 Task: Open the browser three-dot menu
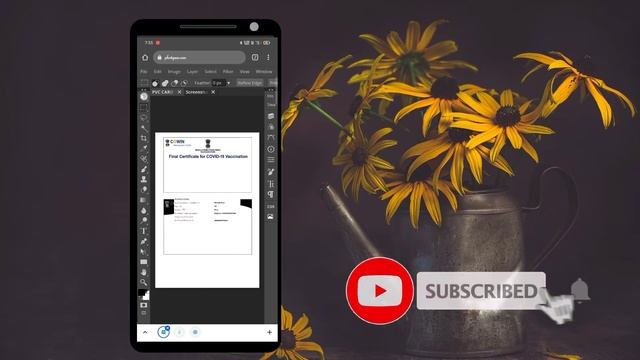(268, 58)
